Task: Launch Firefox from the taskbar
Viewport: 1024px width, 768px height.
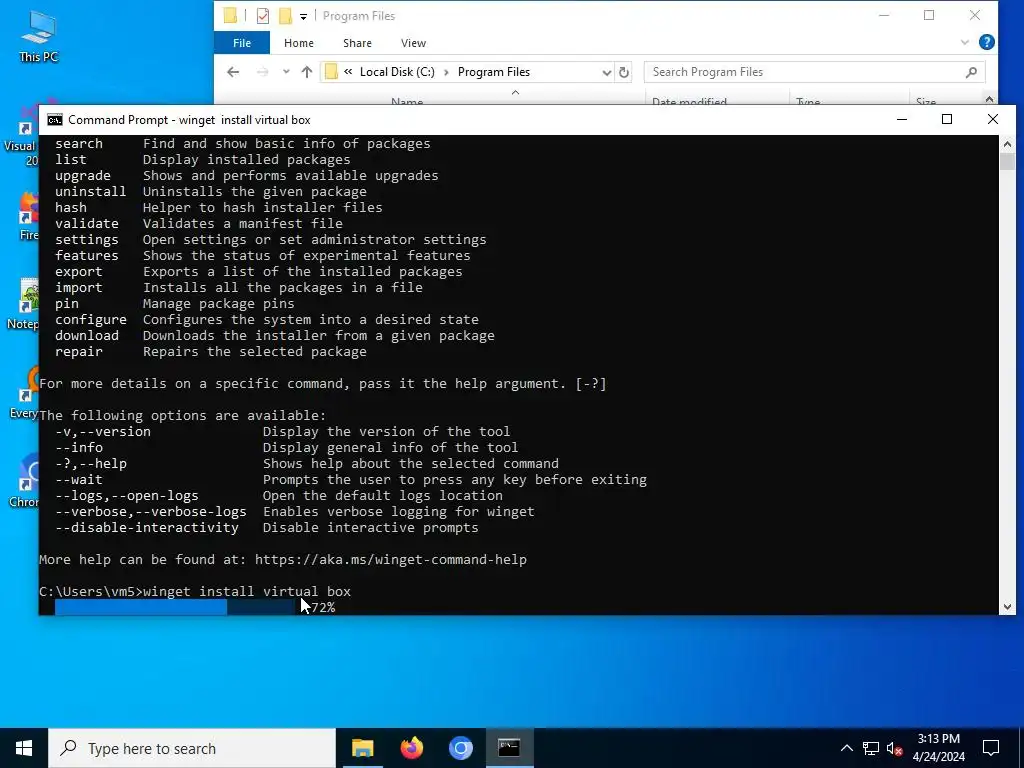Action: pyautogui.click(x=411, y=748)
